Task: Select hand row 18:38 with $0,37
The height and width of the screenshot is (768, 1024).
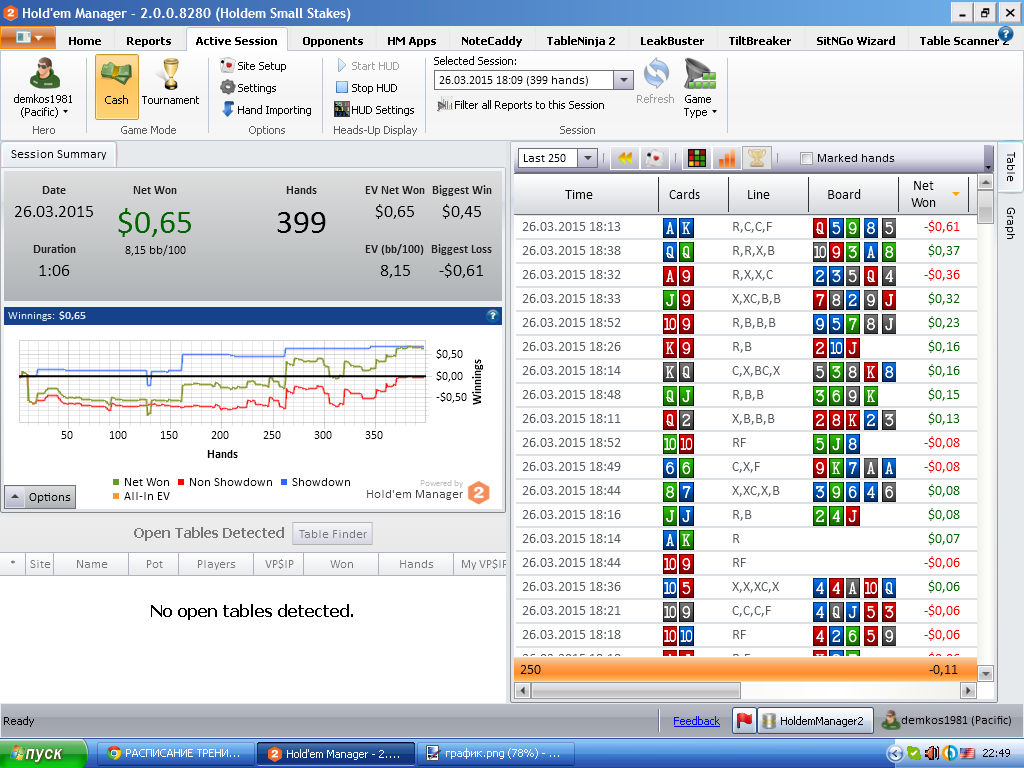Action: [745, 251]
